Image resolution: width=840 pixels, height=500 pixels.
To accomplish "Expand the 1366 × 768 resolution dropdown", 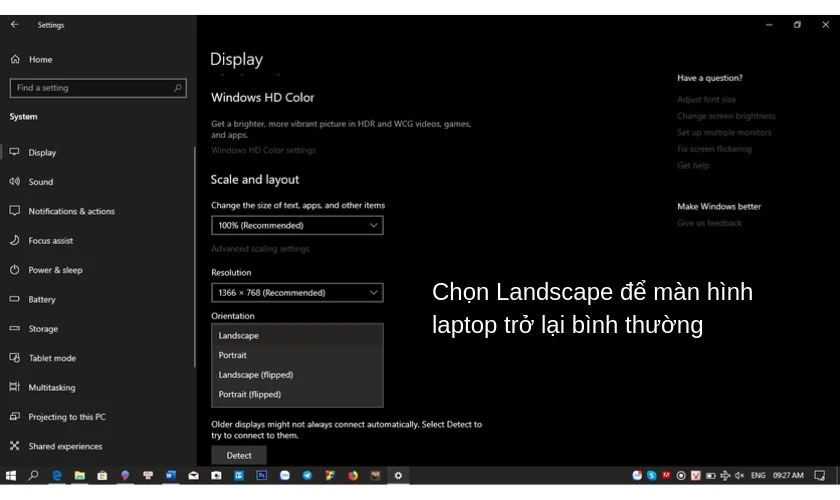I will (297, 293).
